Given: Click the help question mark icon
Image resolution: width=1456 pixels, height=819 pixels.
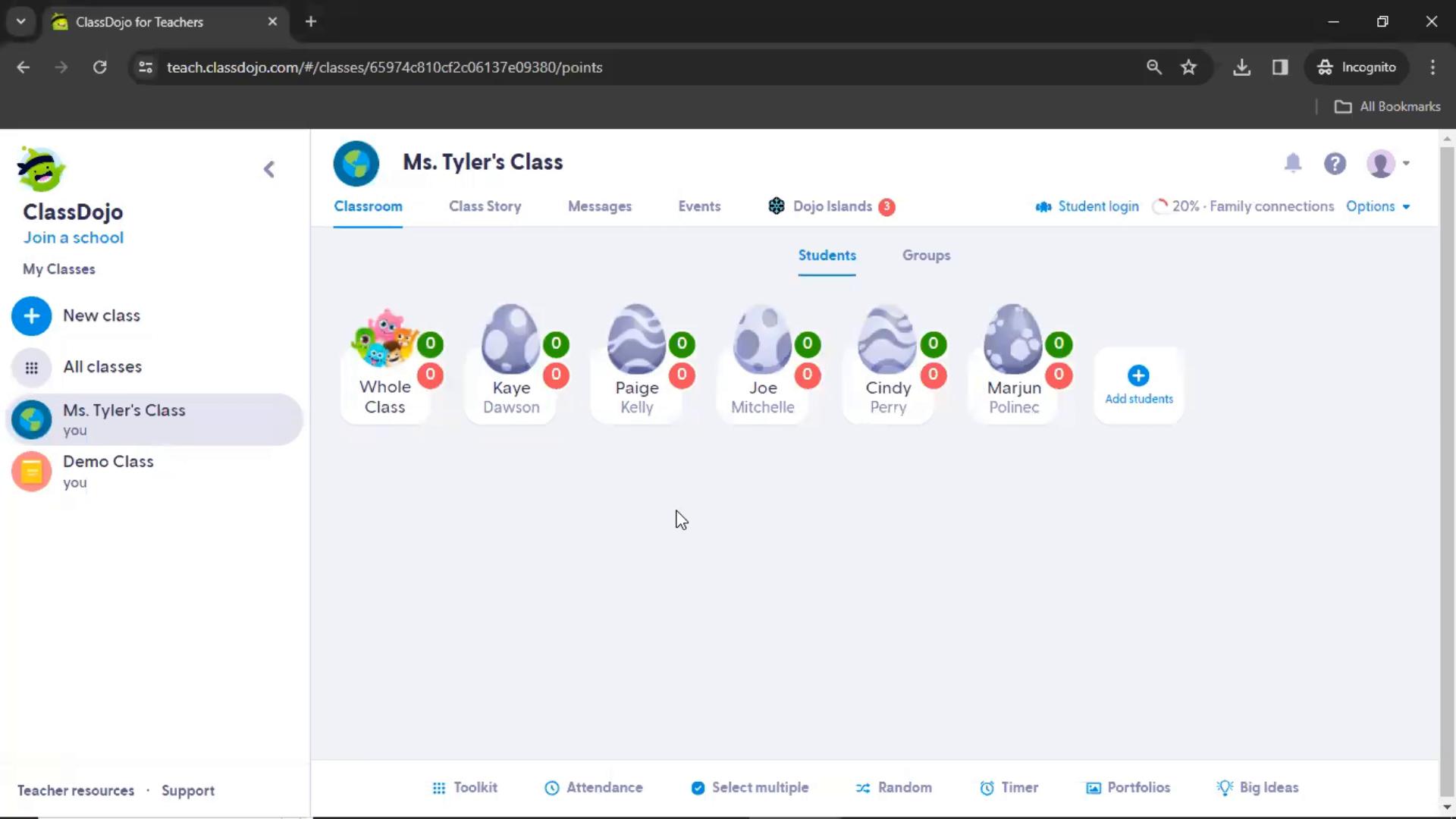Looking at the screenshot, I should [x=1337, y=163].
